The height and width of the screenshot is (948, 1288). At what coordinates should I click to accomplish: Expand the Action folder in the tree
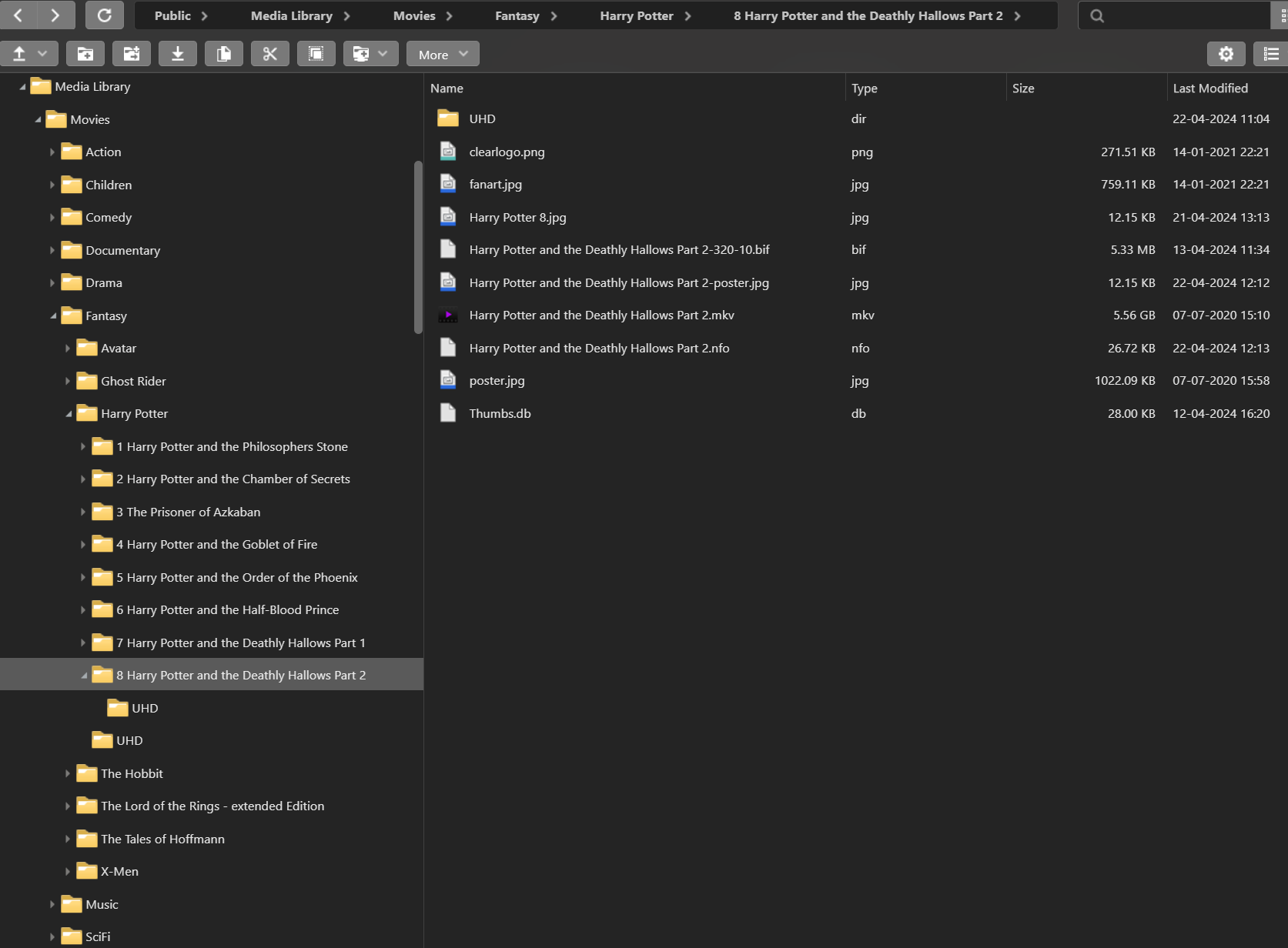tap(52, 152)
